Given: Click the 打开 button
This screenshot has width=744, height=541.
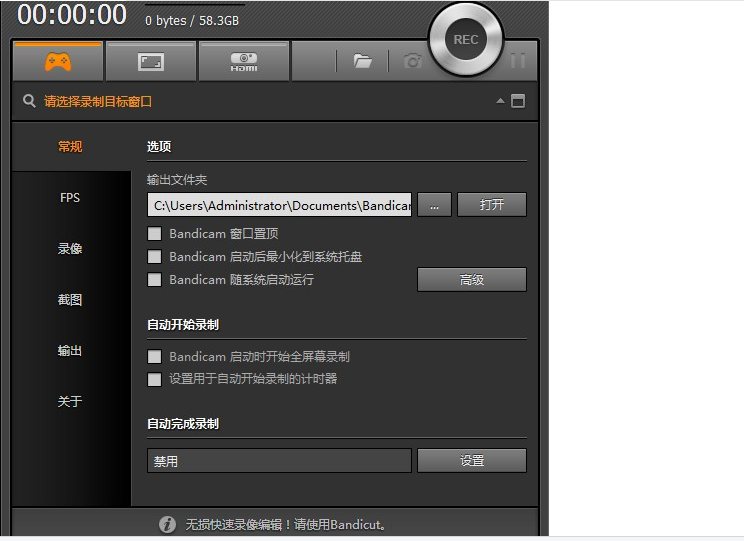Looking at the screenshot, I should (492, 205).
